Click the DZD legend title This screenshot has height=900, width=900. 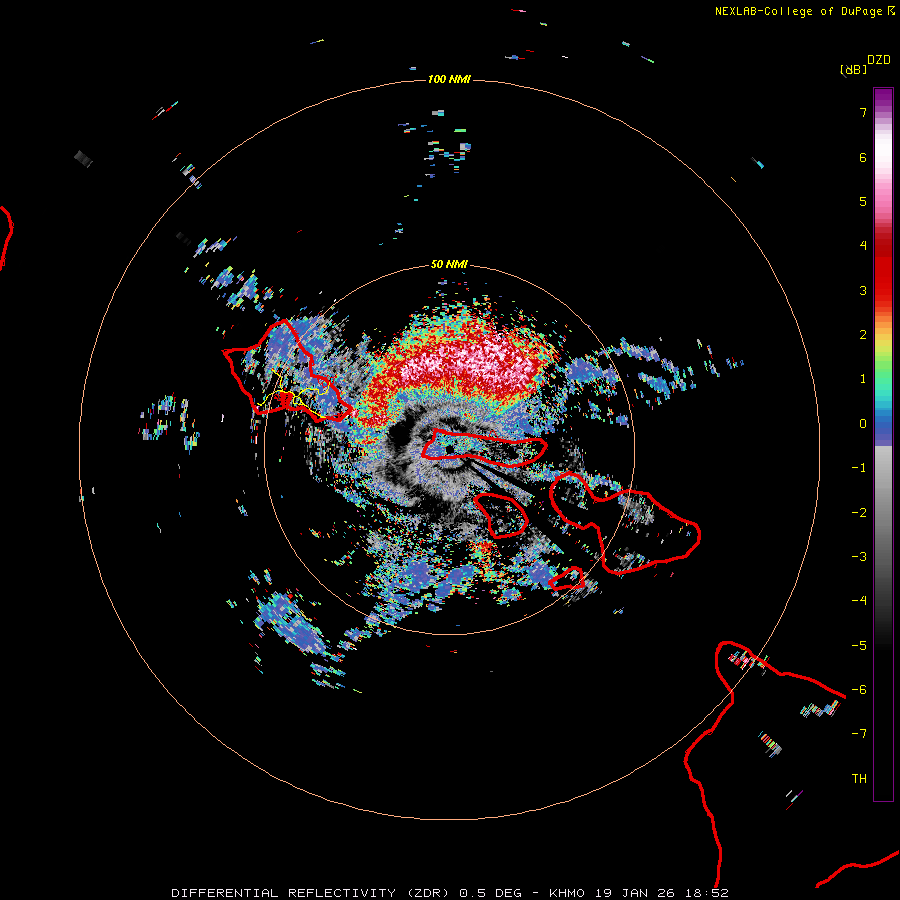pos(879,60)
